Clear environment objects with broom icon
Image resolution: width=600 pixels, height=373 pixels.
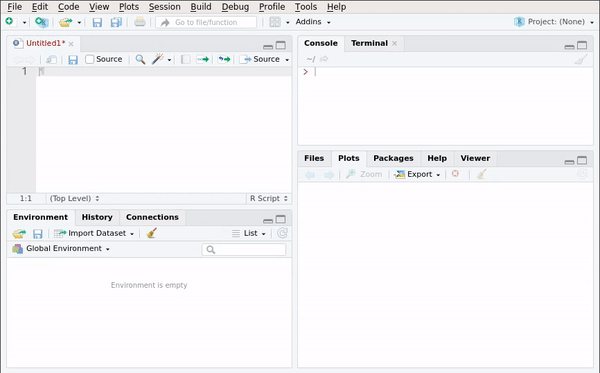pos(152,233)
